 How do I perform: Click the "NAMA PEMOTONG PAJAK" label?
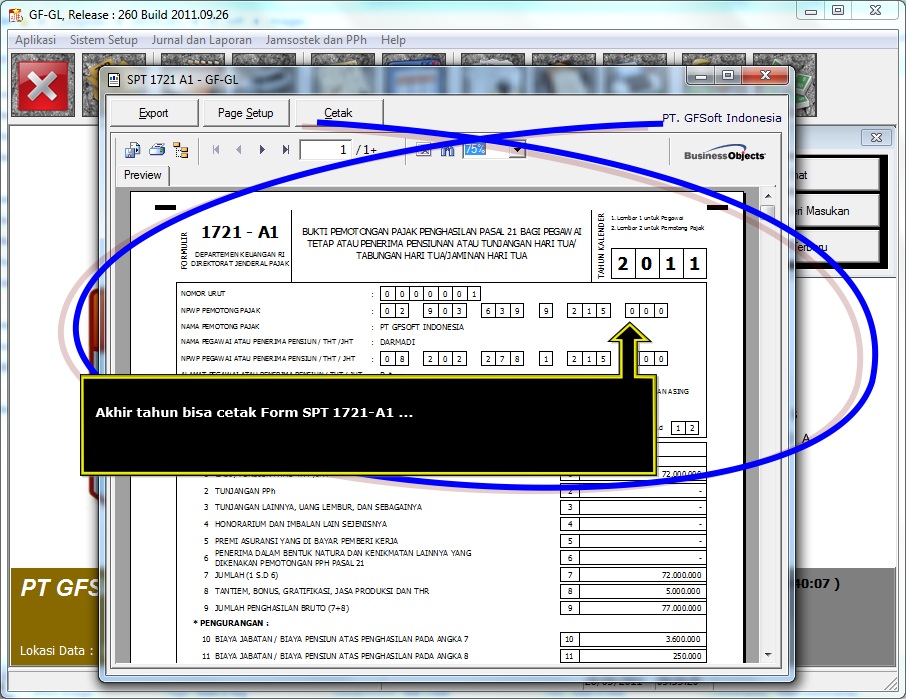(220, 326)
